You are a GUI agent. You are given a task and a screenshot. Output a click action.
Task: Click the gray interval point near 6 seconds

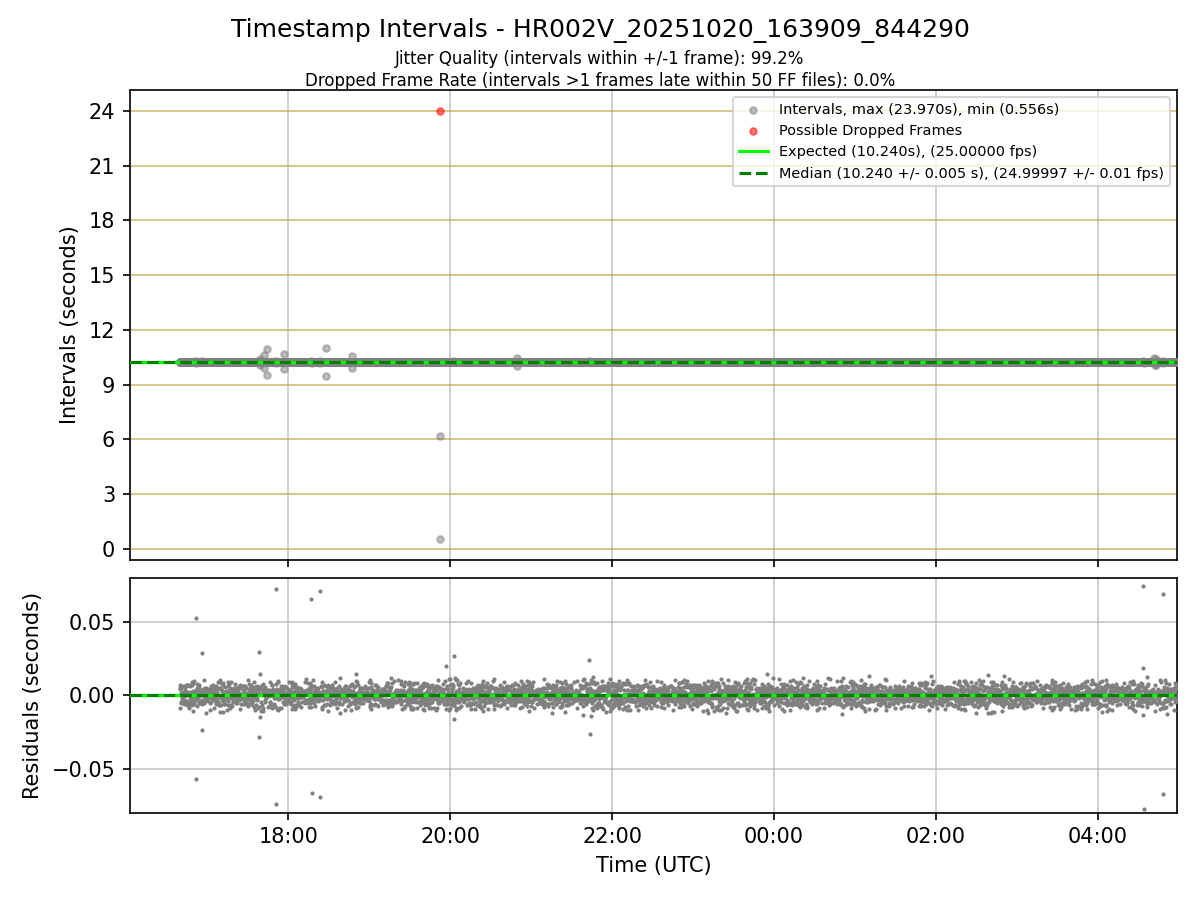[440, 437]
